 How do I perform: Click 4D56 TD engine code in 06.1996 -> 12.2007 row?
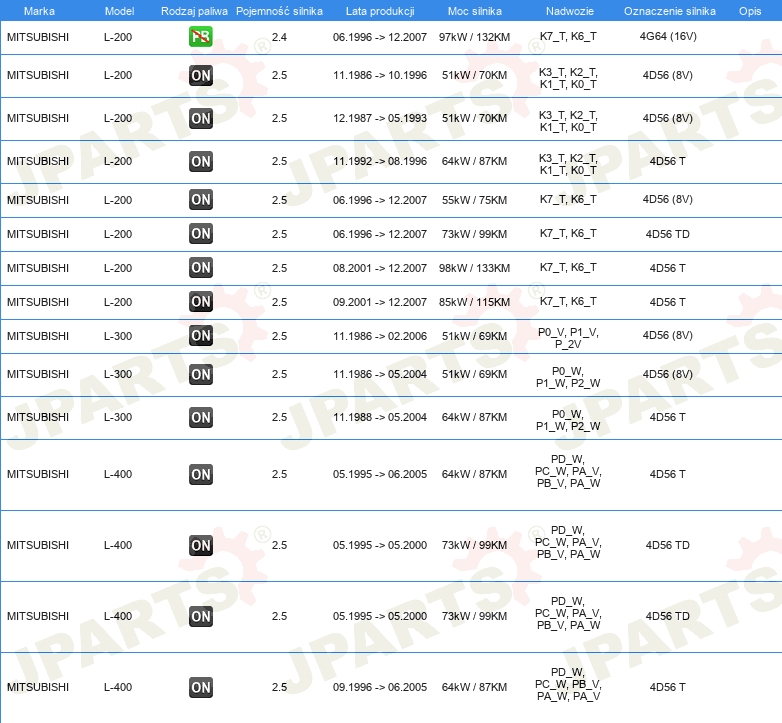pyautogui.click(x=667, y=234)
